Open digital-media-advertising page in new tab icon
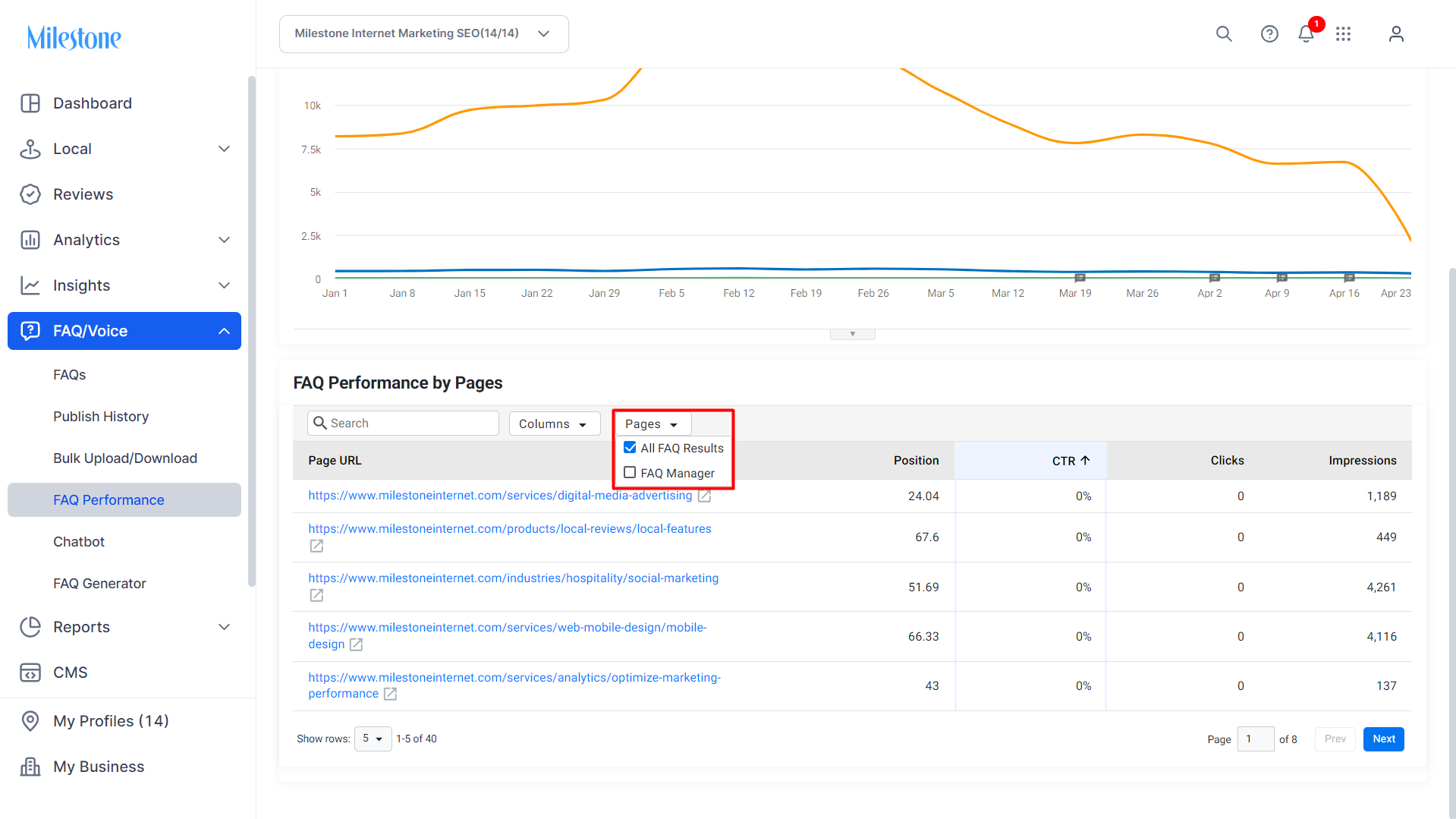This screenshot has height=819, width=1456. (x=704, y=496)
